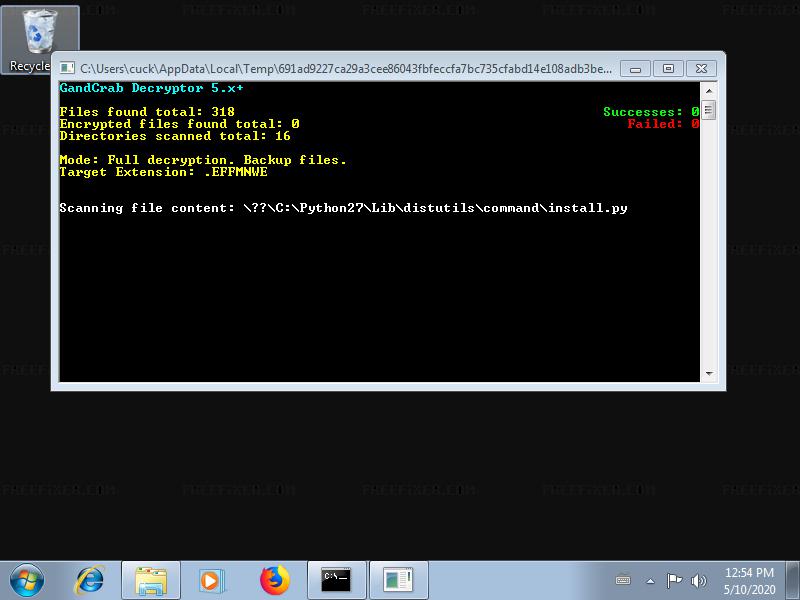Image resolution: width=800 pixels, height=600 pixels.
Task: Click the console title bar path text
Action: 346,68
